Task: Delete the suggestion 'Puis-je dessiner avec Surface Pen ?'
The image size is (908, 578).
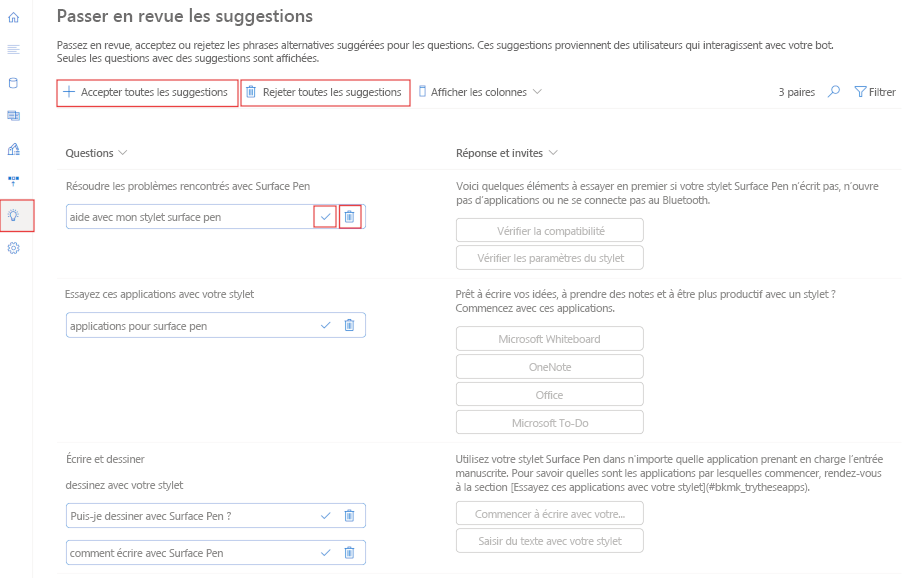Action: pyautogui.click(x=349, y=515)
